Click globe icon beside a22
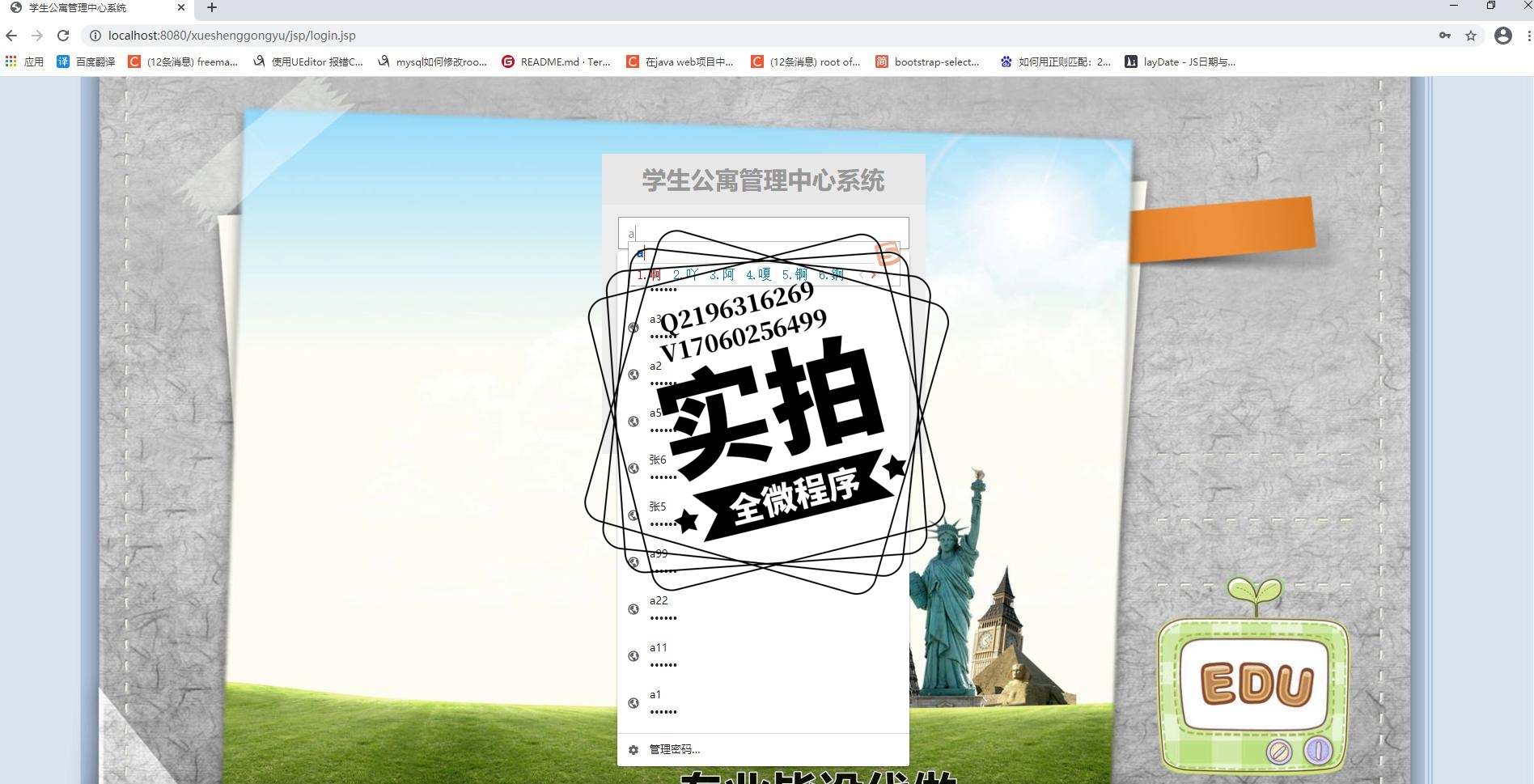The height and width of the screenshot is (784, 1534). [634, 609]
